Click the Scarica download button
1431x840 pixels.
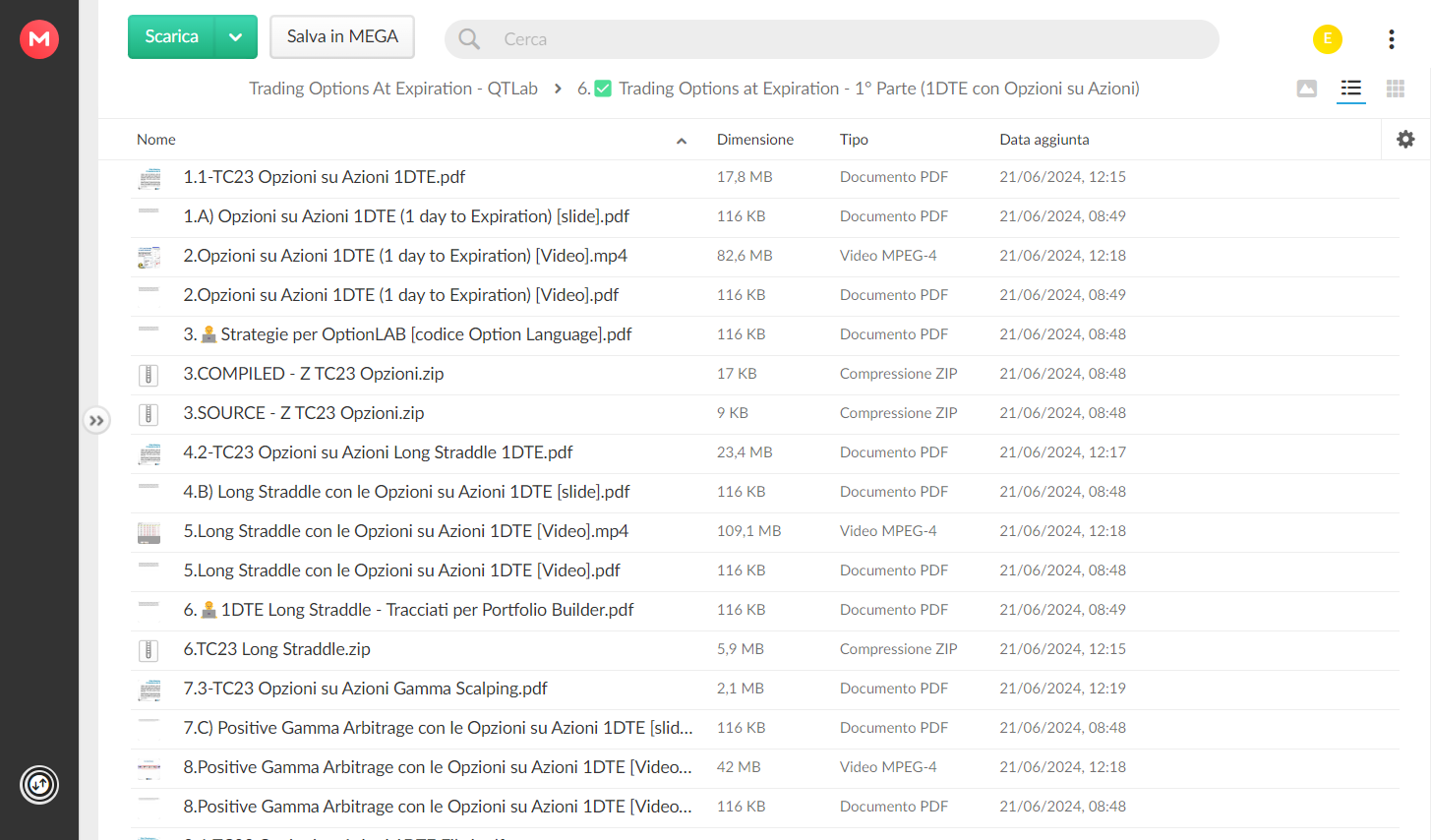click(172, 37)
